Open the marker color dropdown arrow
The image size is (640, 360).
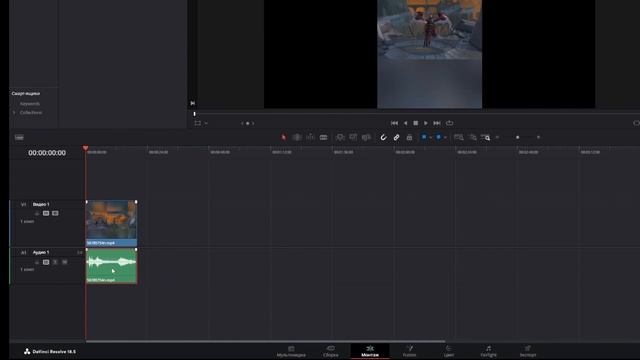[445, 138]
